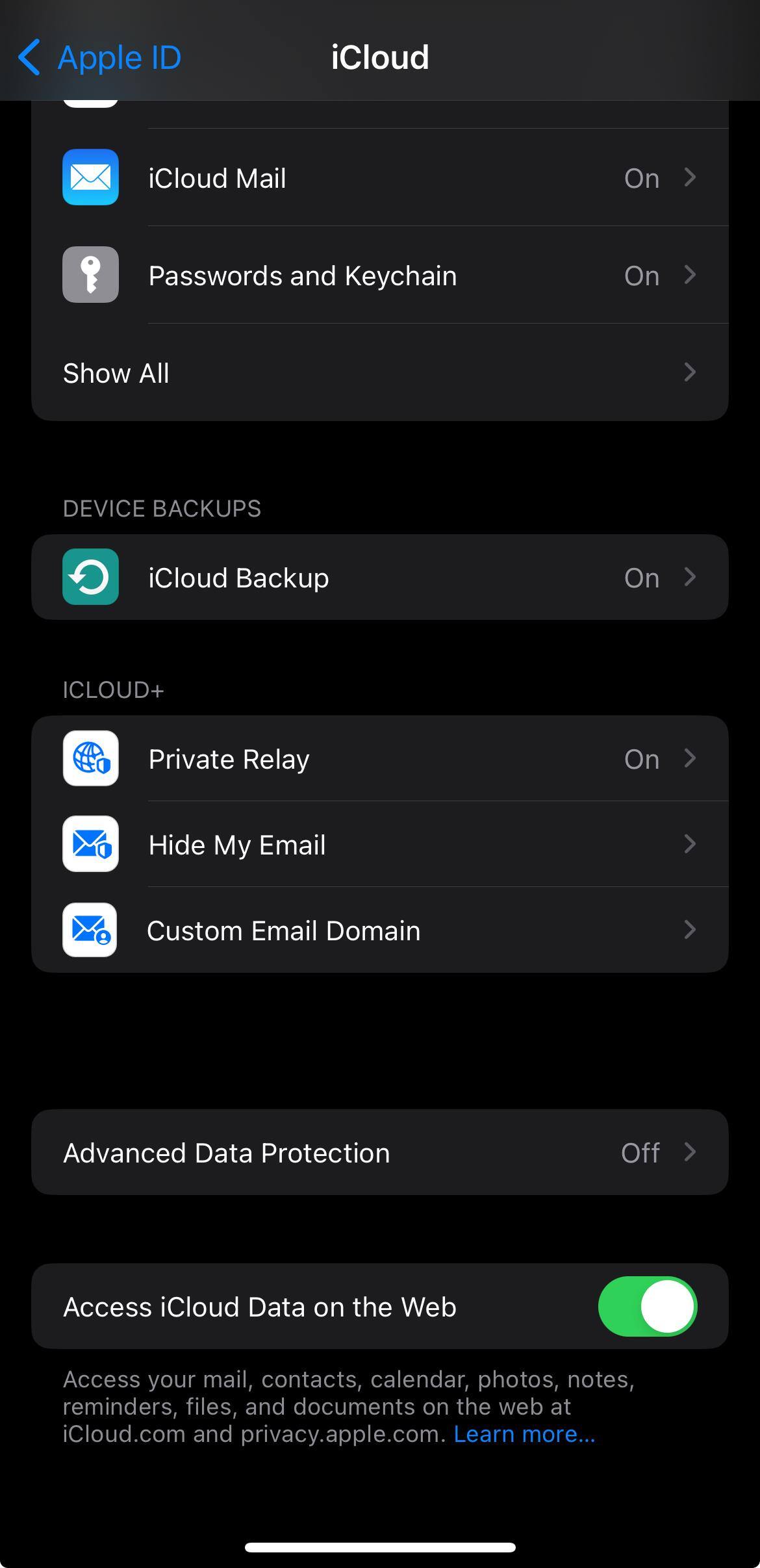This screenshot has height=1568, width=760.
Task: Expand Show All apps chevron
Action: (690, 372)
